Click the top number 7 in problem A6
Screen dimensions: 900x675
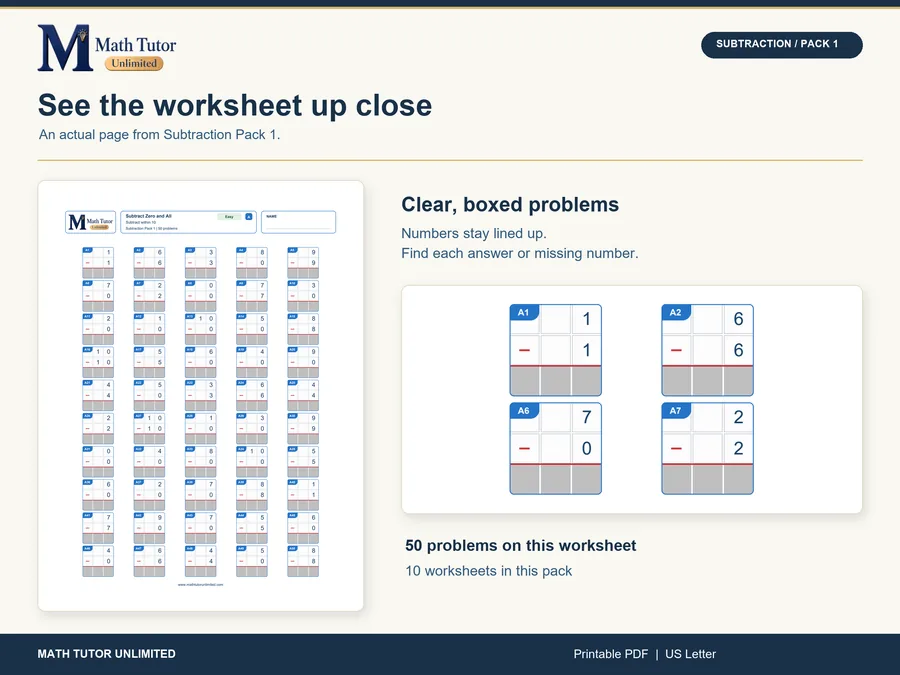coord(586,417)
